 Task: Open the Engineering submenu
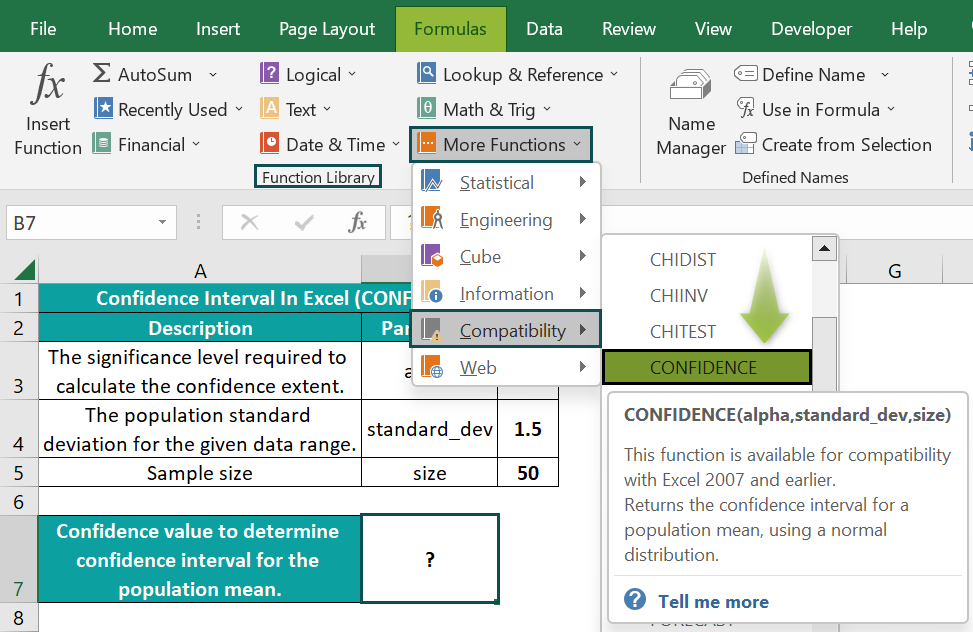point(506,219)
